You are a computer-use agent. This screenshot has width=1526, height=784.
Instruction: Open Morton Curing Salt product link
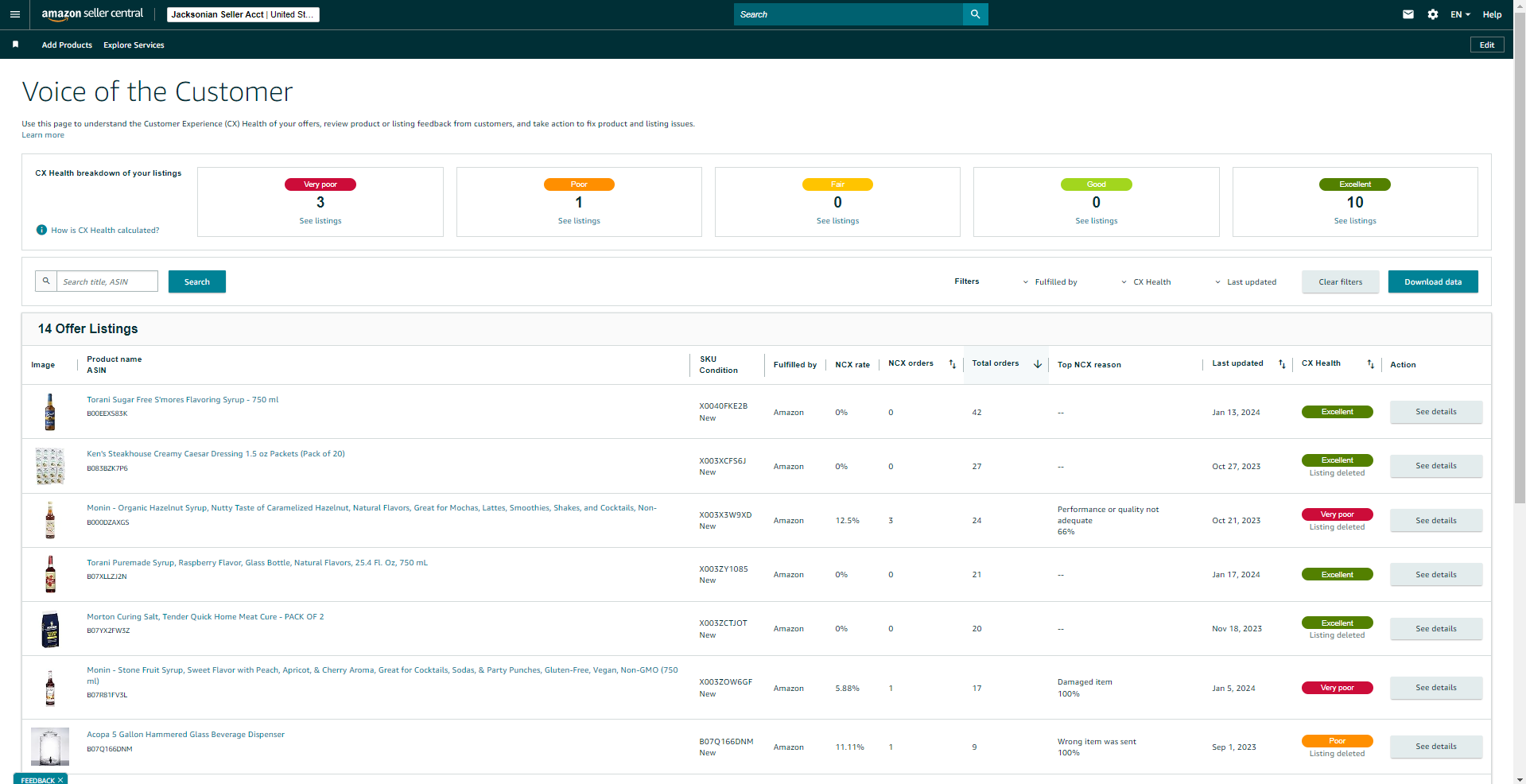point(205,617)
